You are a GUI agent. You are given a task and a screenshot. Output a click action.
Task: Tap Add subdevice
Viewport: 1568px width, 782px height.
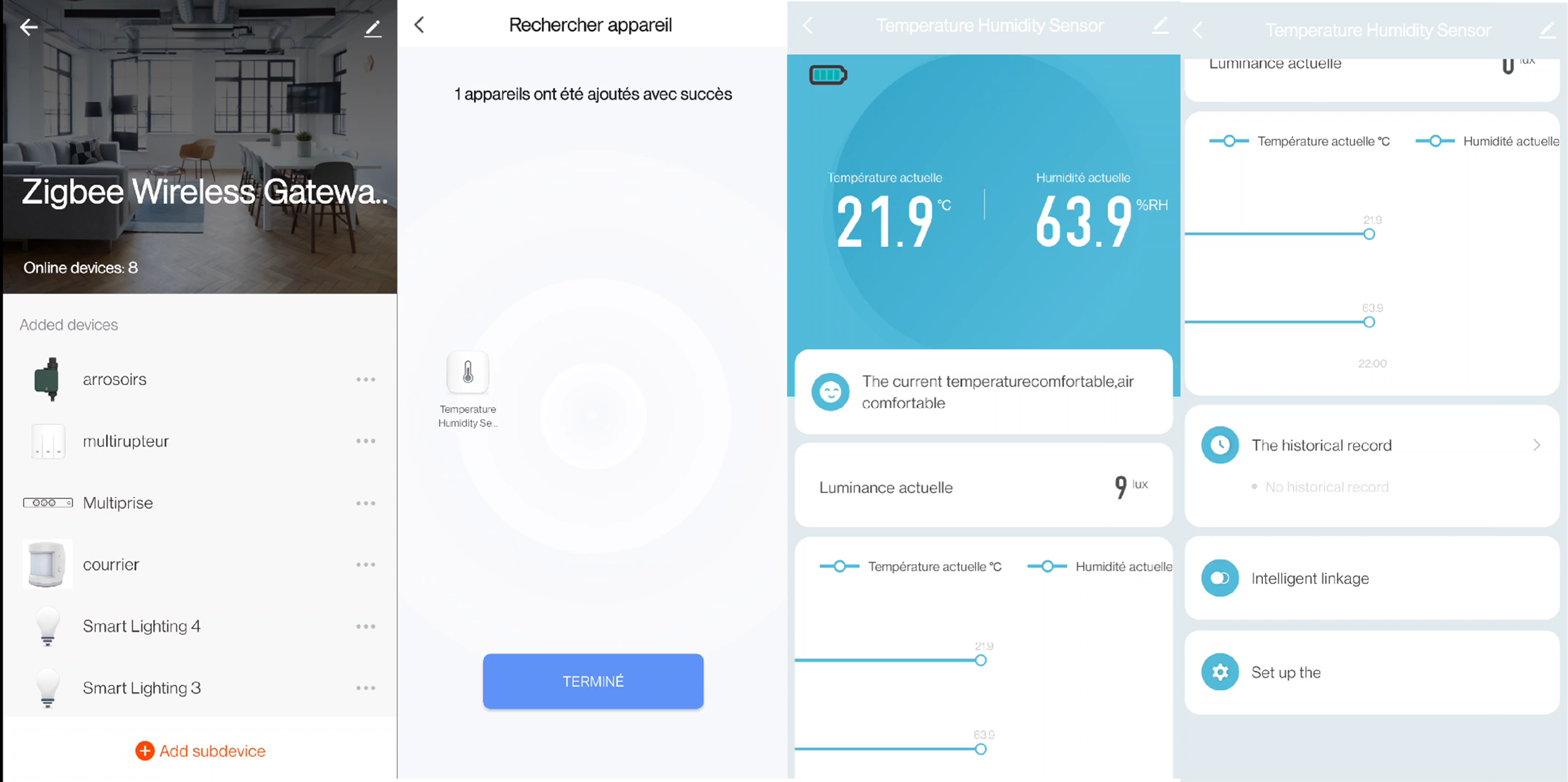200,751
